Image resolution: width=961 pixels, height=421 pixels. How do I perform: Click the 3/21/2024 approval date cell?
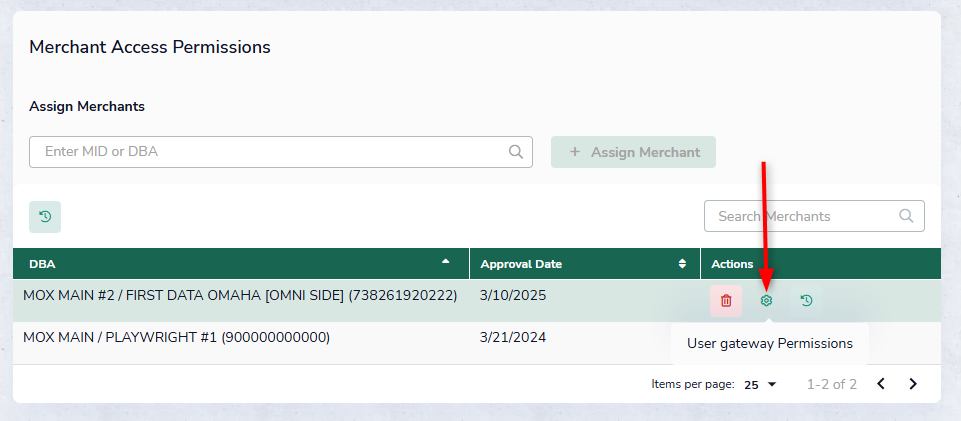coord(513,337)
